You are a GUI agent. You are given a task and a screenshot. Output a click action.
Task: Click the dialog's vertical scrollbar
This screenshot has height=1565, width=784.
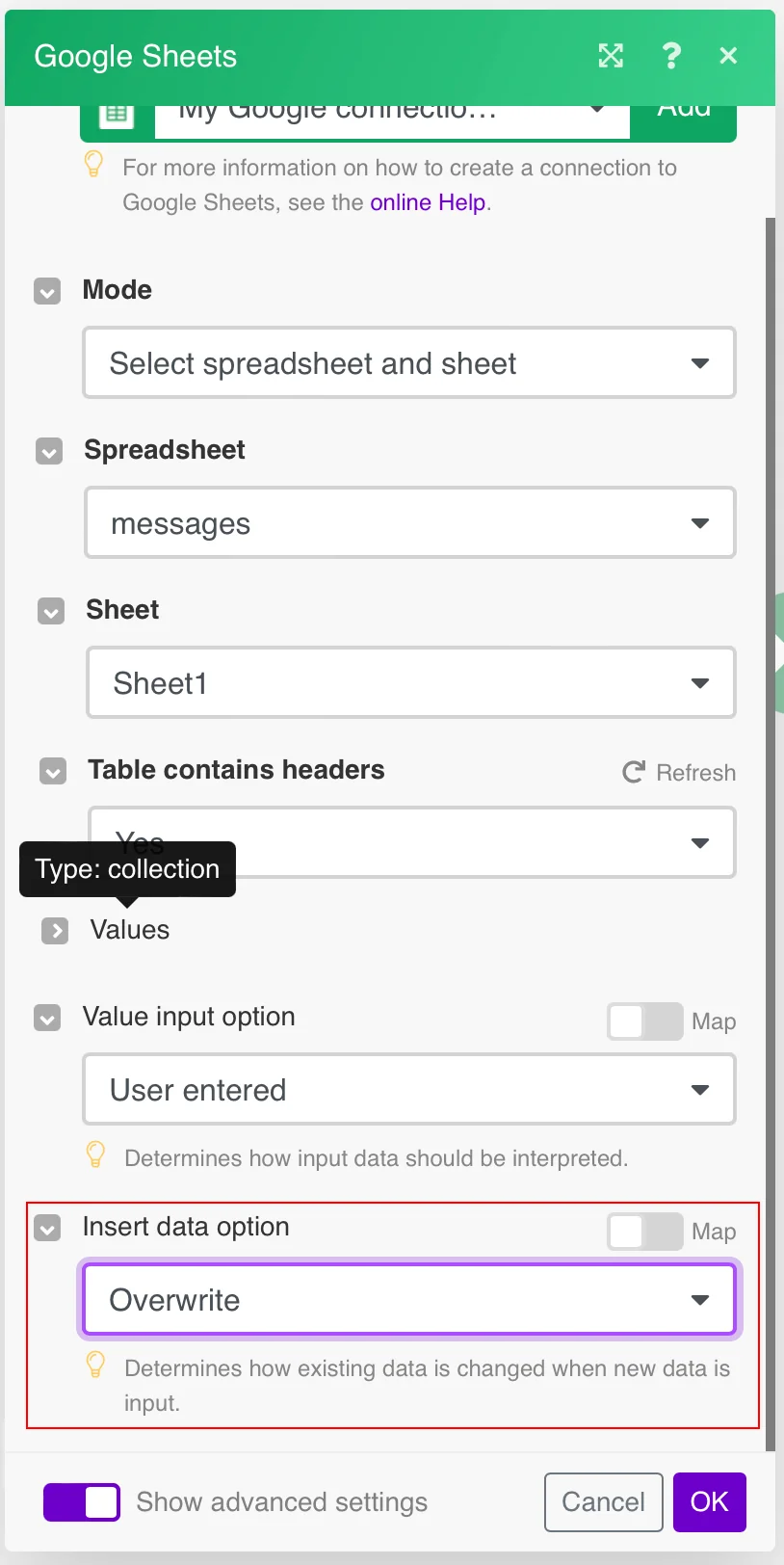click(770, 834)
